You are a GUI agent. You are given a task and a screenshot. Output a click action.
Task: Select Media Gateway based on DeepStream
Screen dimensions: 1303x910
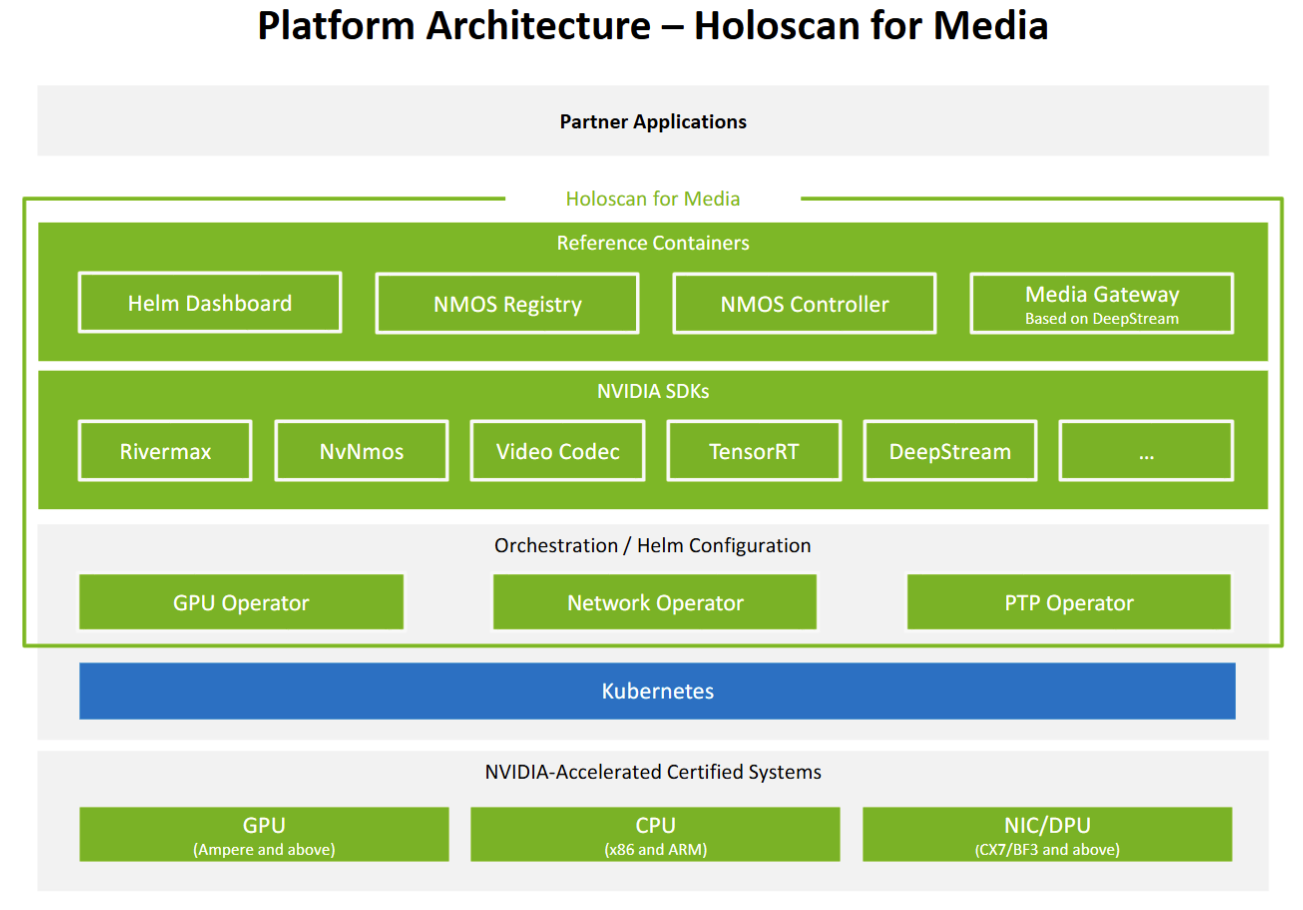click(1101, 304)
